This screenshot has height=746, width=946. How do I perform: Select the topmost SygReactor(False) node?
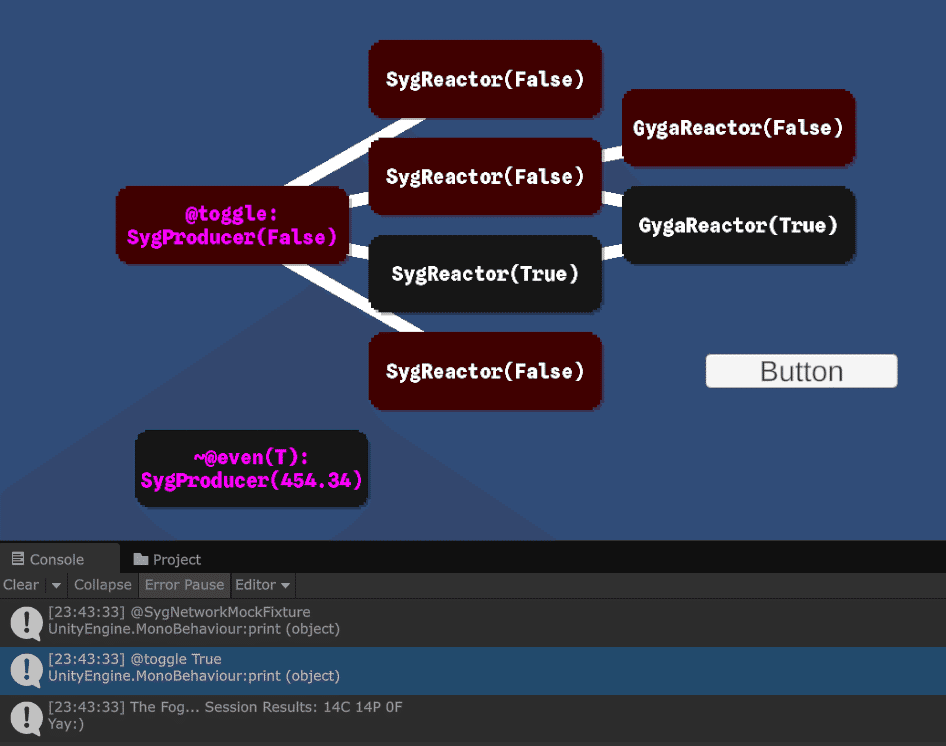(x=485, y=79)
